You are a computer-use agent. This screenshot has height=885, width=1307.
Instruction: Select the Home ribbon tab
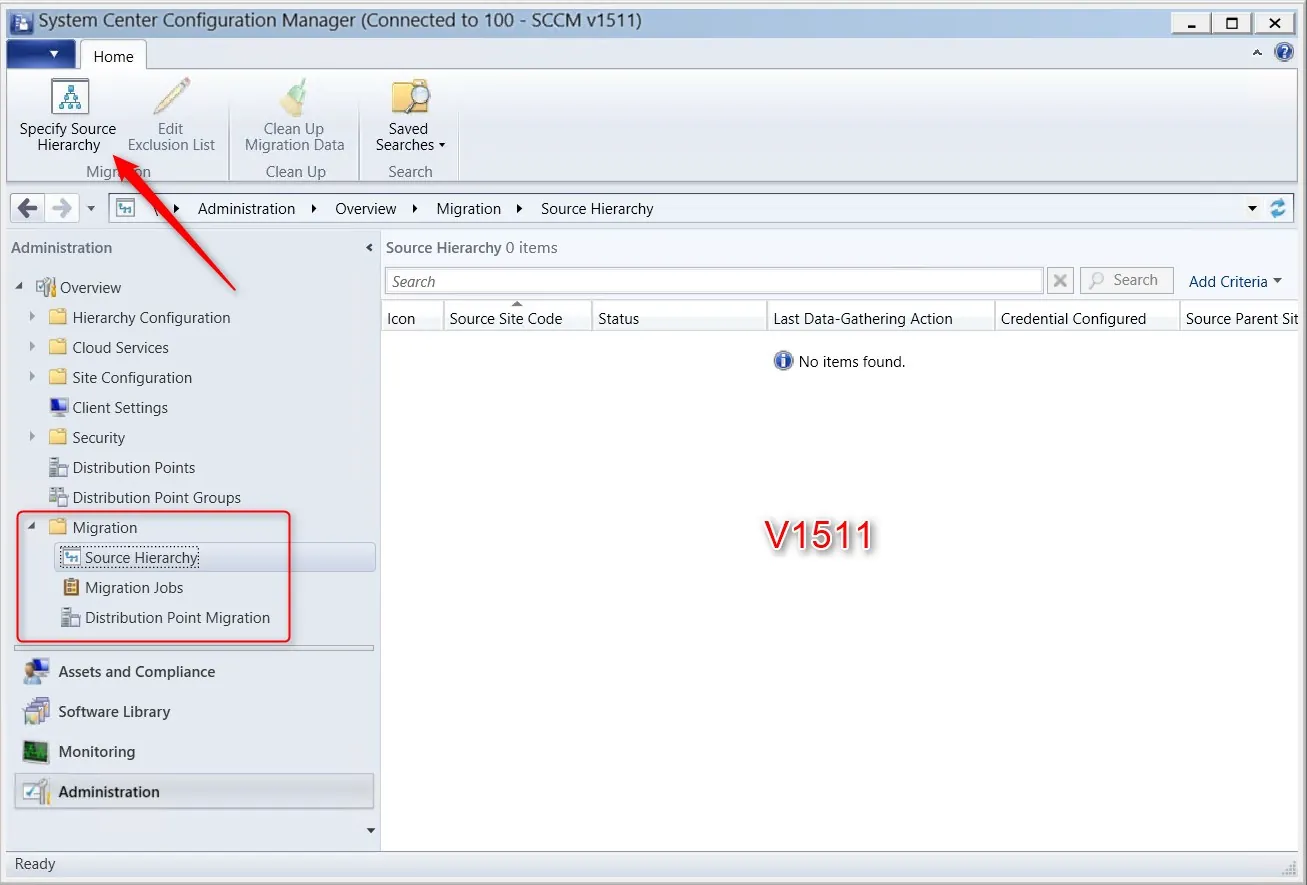click(113, 56)
